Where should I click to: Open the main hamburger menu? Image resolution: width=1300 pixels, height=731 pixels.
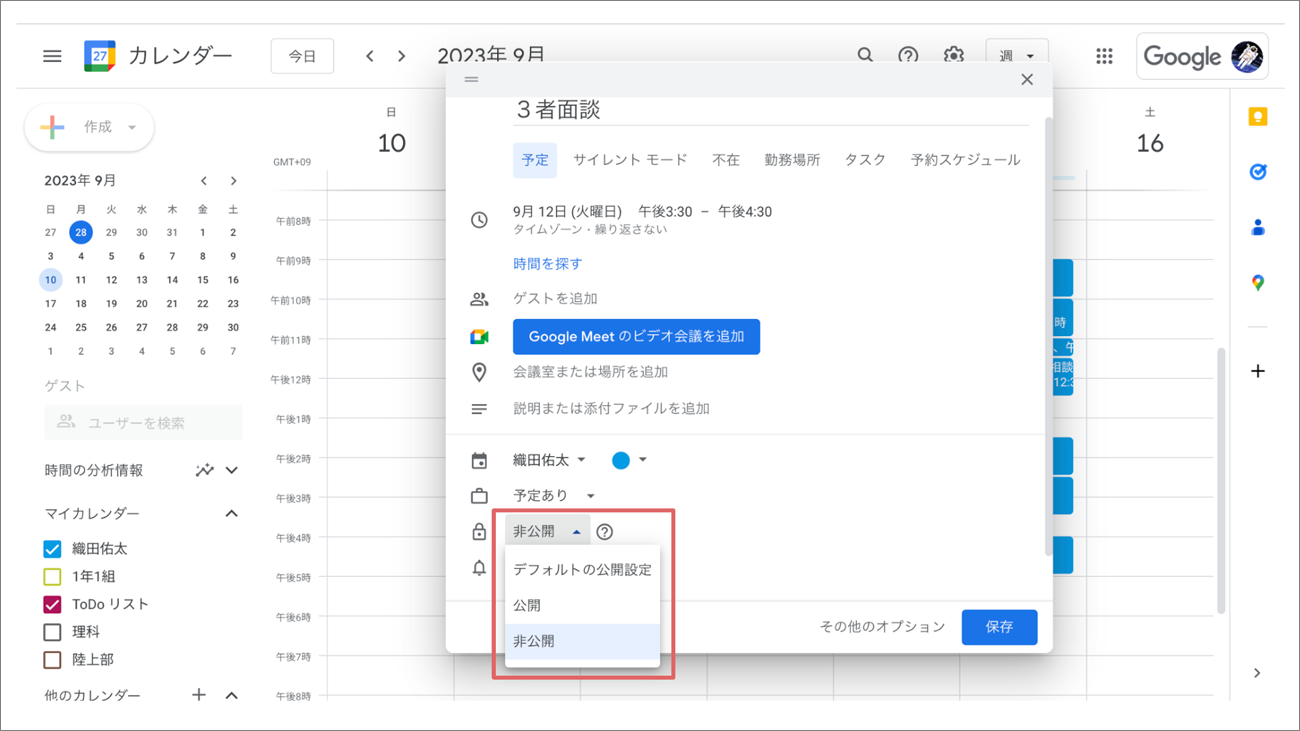tap(52, 56)
